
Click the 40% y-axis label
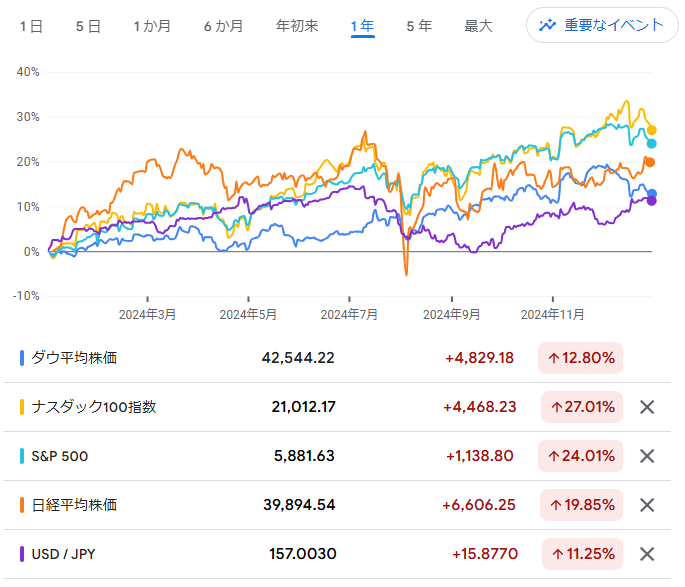(28, 72)
